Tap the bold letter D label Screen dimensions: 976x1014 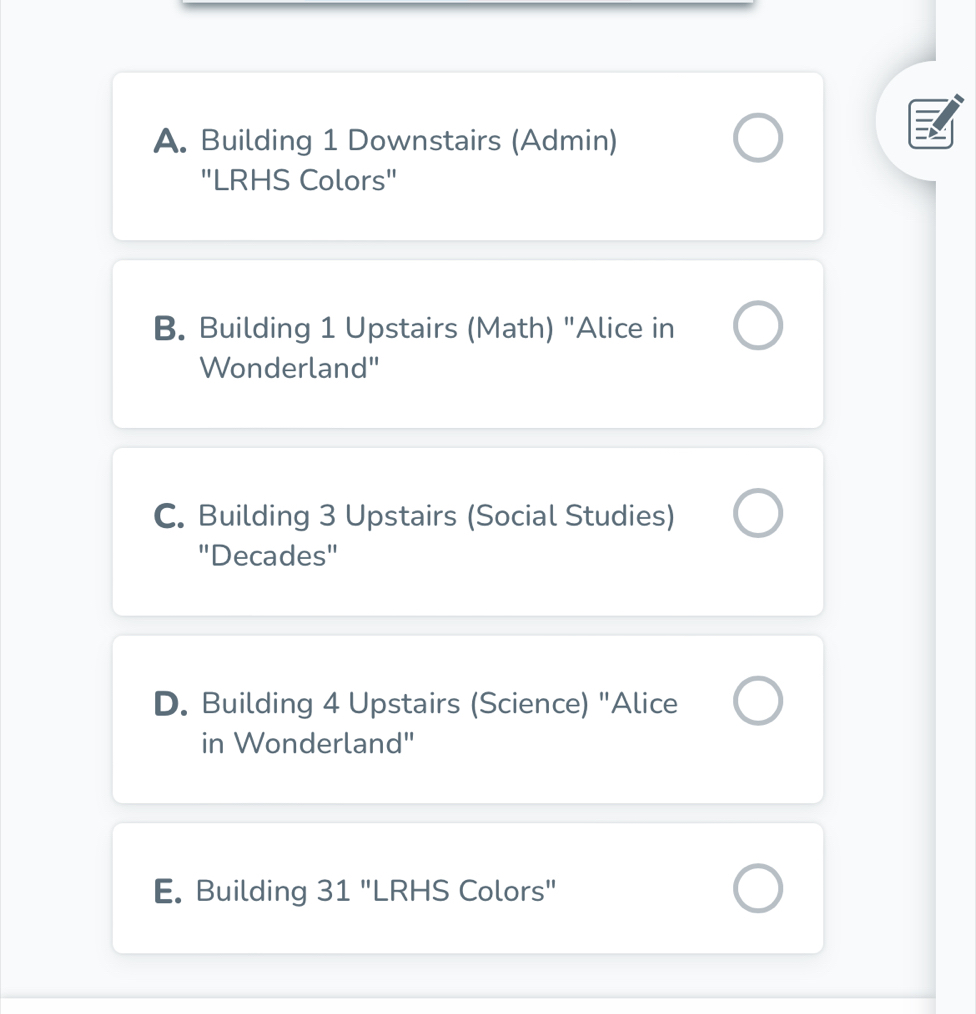[170, 704]
